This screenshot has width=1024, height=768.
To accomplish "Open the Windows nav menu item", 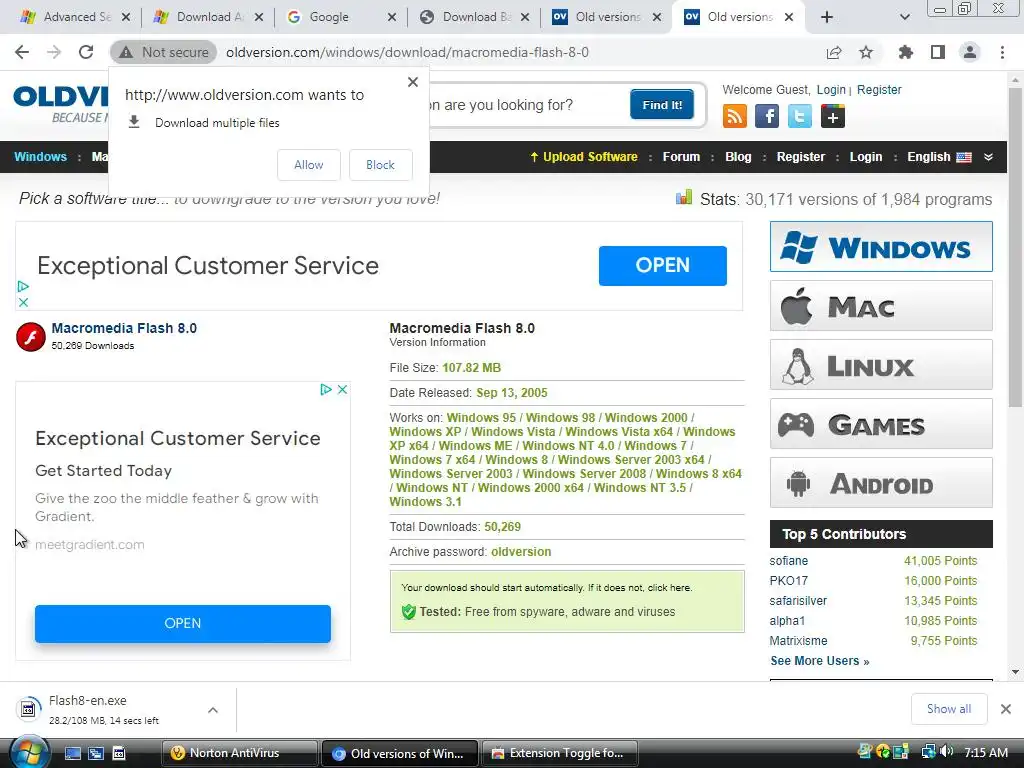I will pos(40,157).
